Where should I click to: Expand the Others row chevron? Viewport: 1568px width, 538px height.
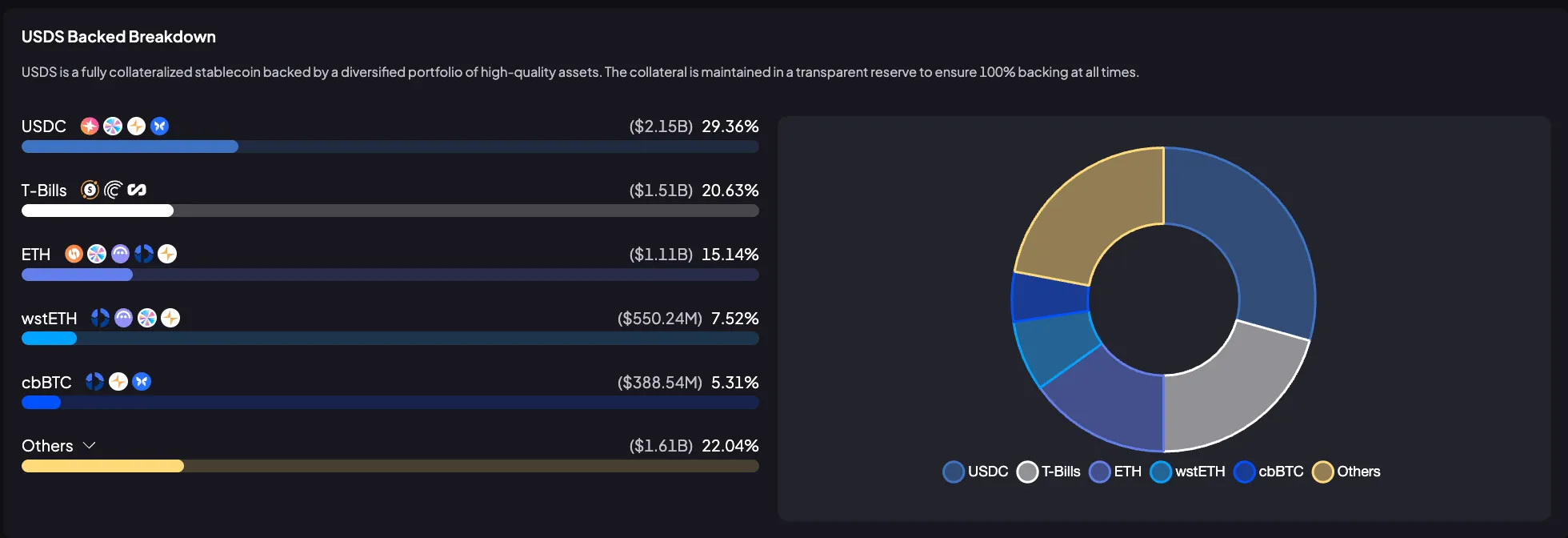(90, 445)
